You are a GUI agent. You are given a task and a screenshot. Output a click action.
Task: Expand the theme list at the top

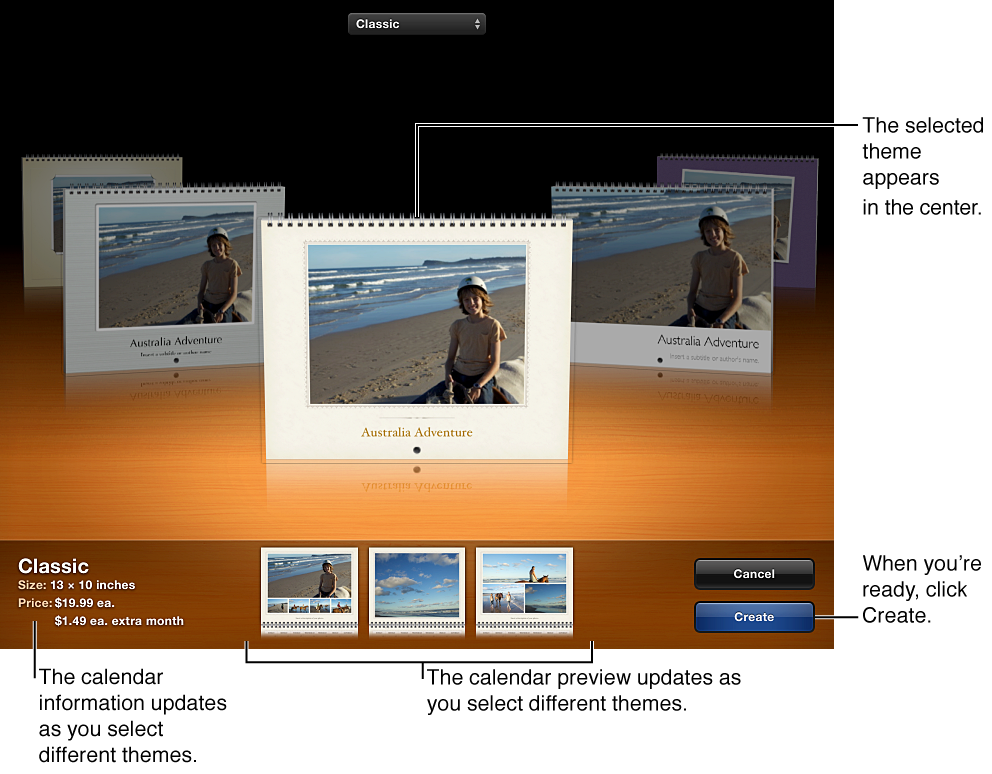click(416, 23)
